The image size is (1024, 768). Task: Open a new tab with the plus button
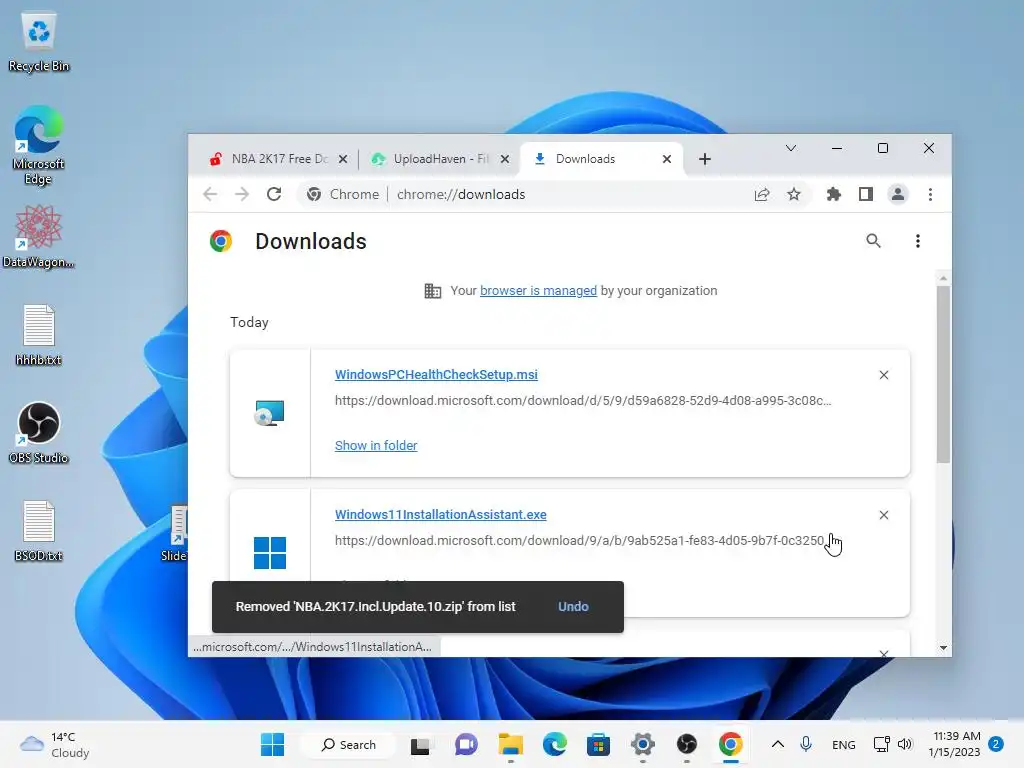coord(705,159)
